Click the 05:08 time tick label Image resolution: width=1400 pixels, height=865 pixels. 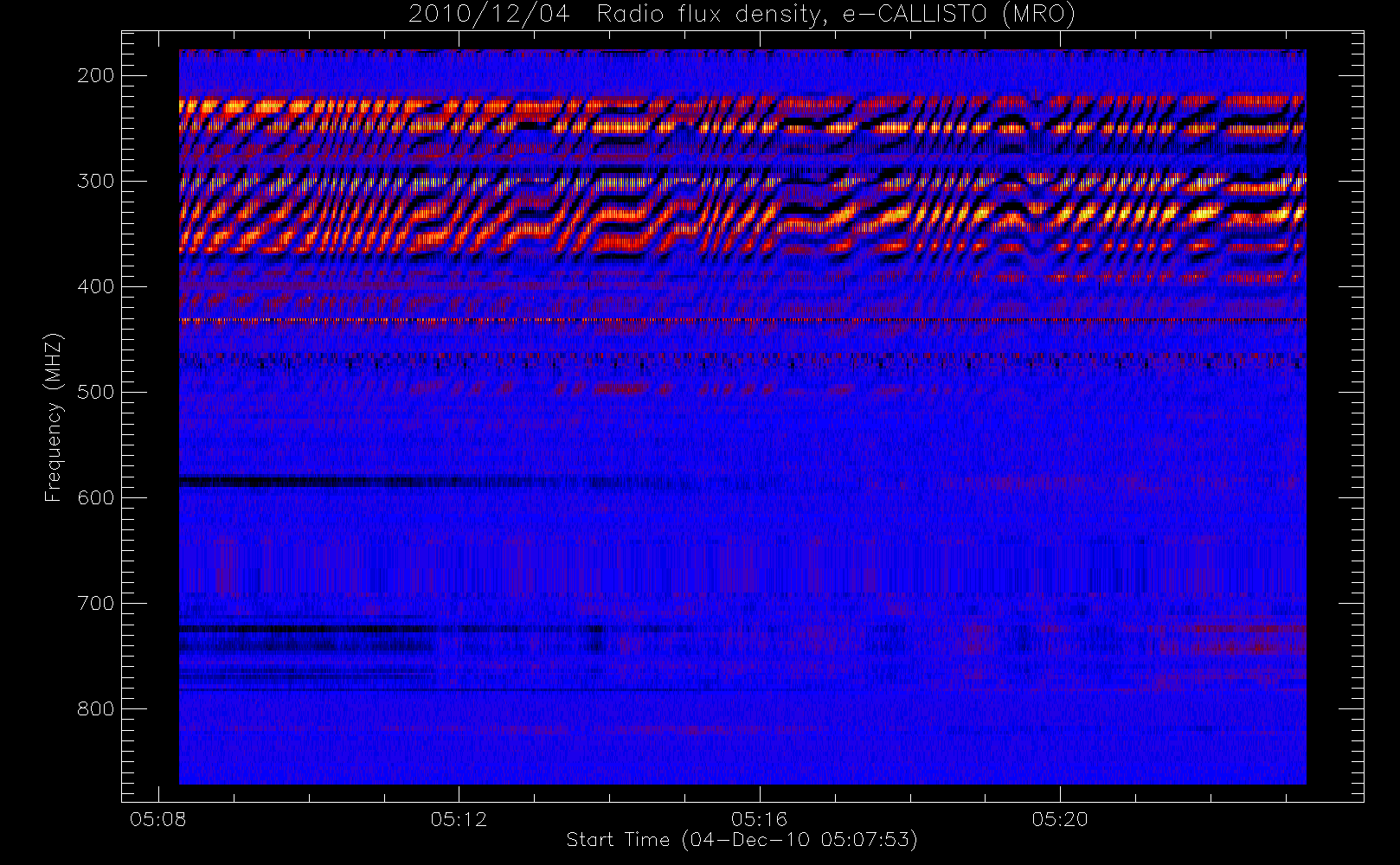coord(157,818)
